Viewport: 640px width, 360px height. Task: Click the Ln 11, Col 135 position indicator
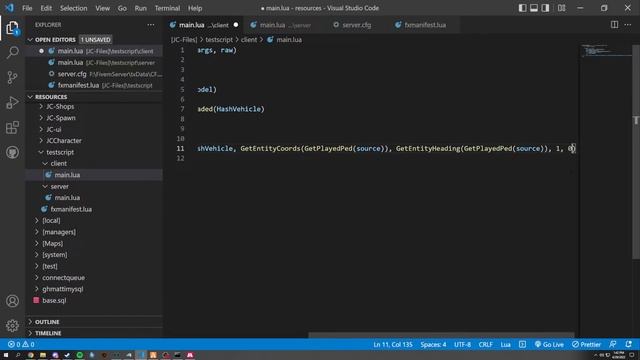coord(393,344)
